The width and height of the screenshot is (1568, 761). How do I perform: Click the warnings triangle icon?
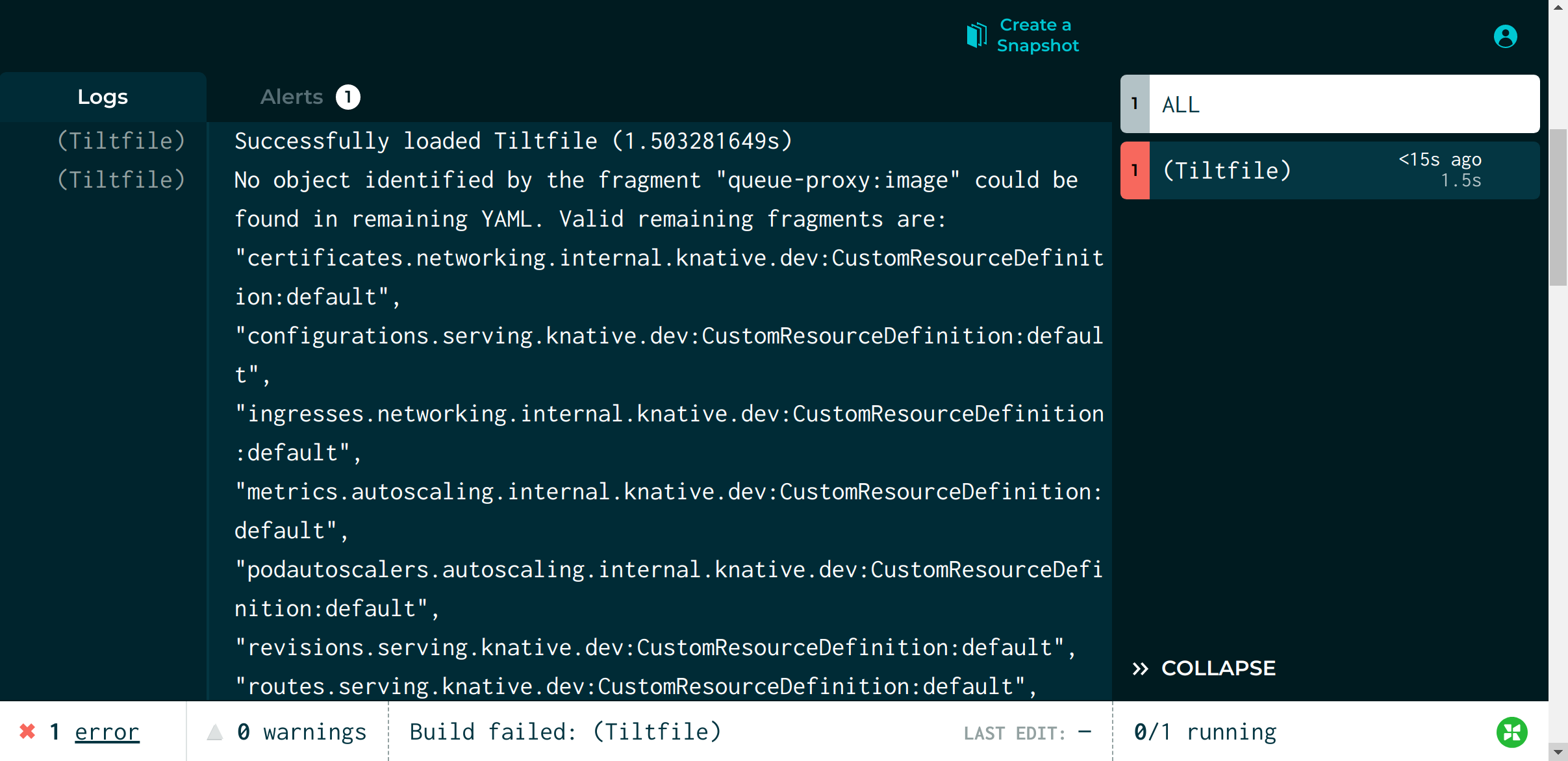click(x=215, y=732)
